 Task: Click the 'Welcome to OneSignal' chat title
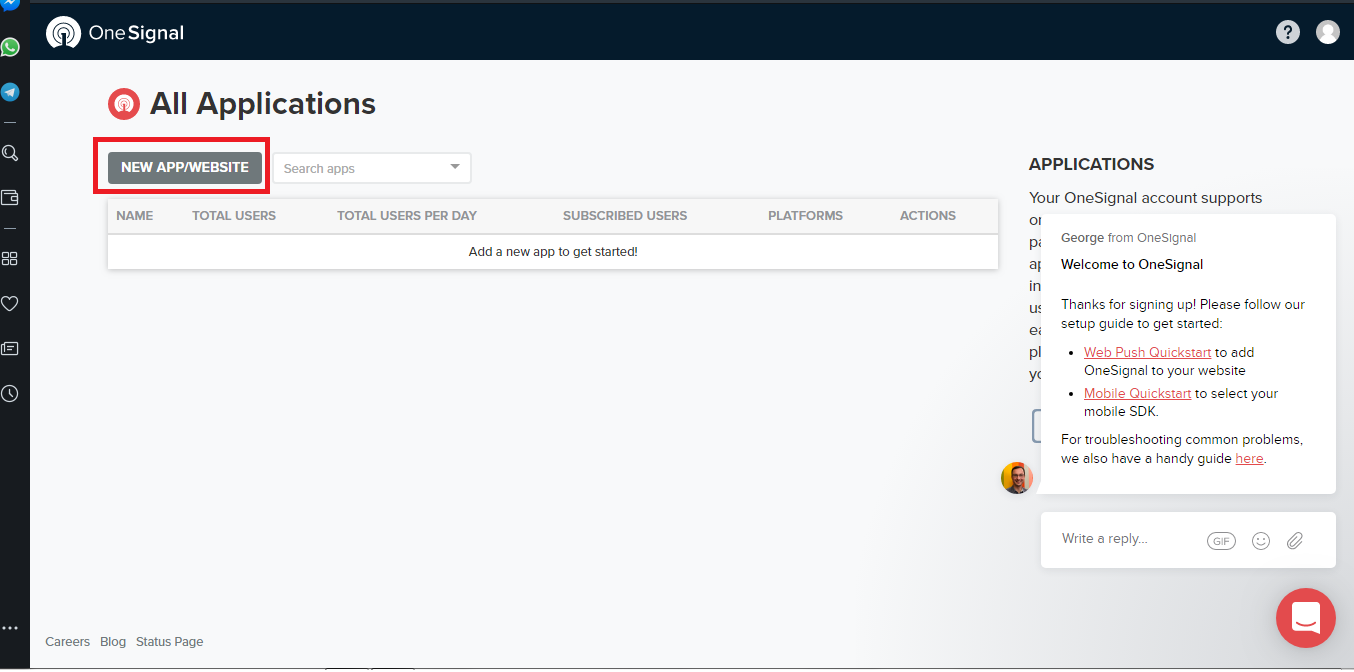point(1132,265)
